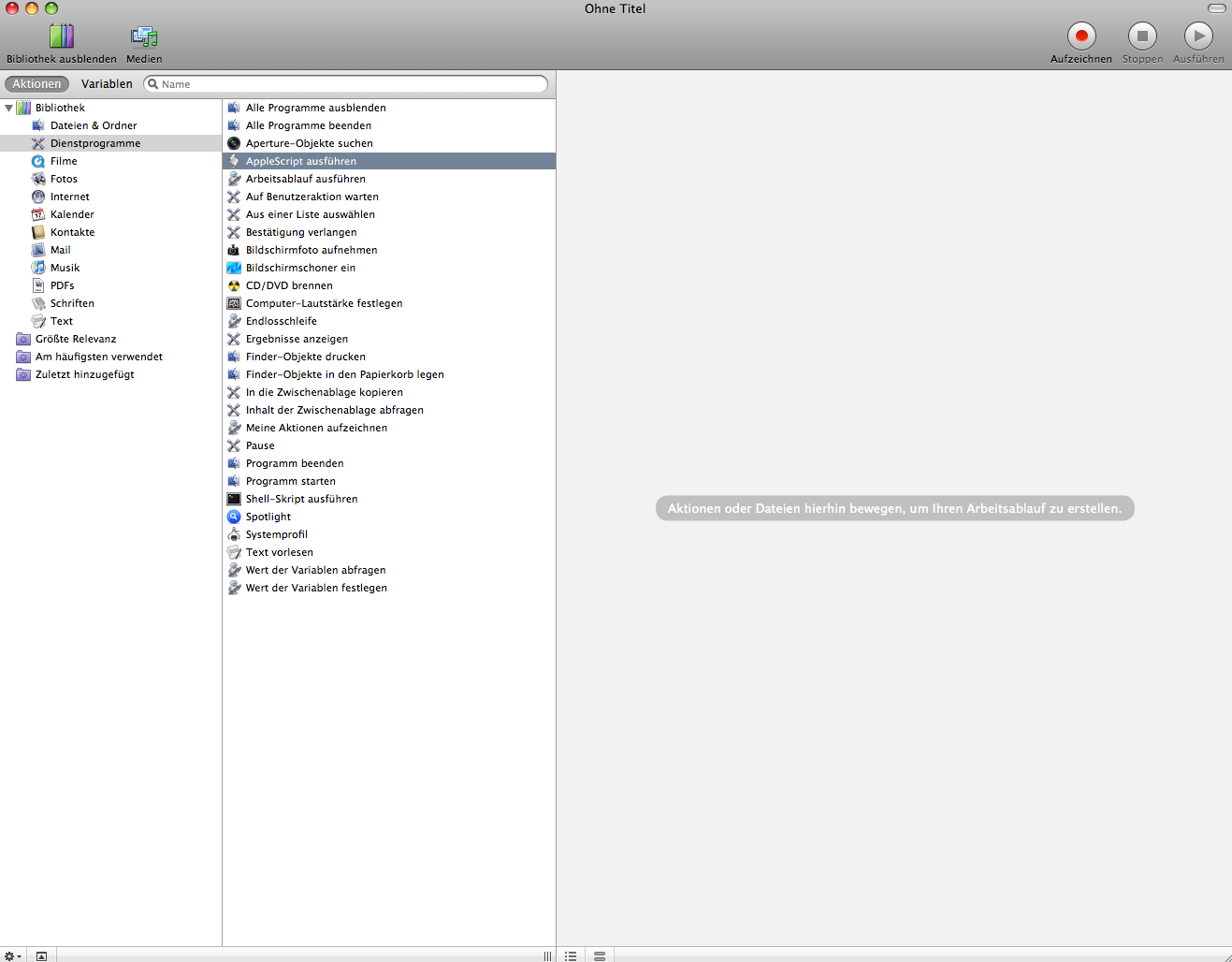Open the gear action menu dropdown
The width and height of the screenshot is (1232, 962).
click(13, 955)
